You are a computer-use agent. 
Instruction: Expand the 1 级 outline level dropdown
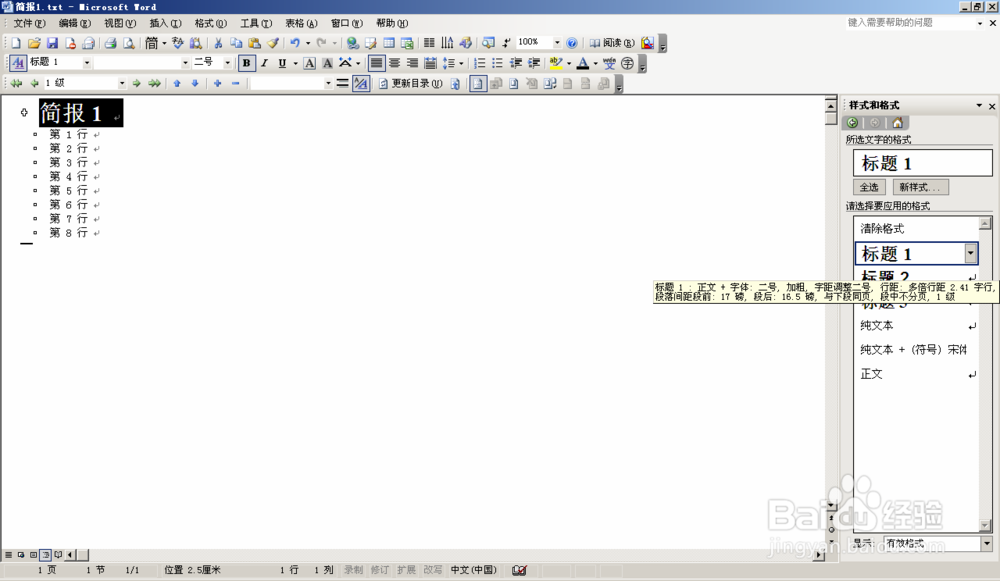coord(122,83)
